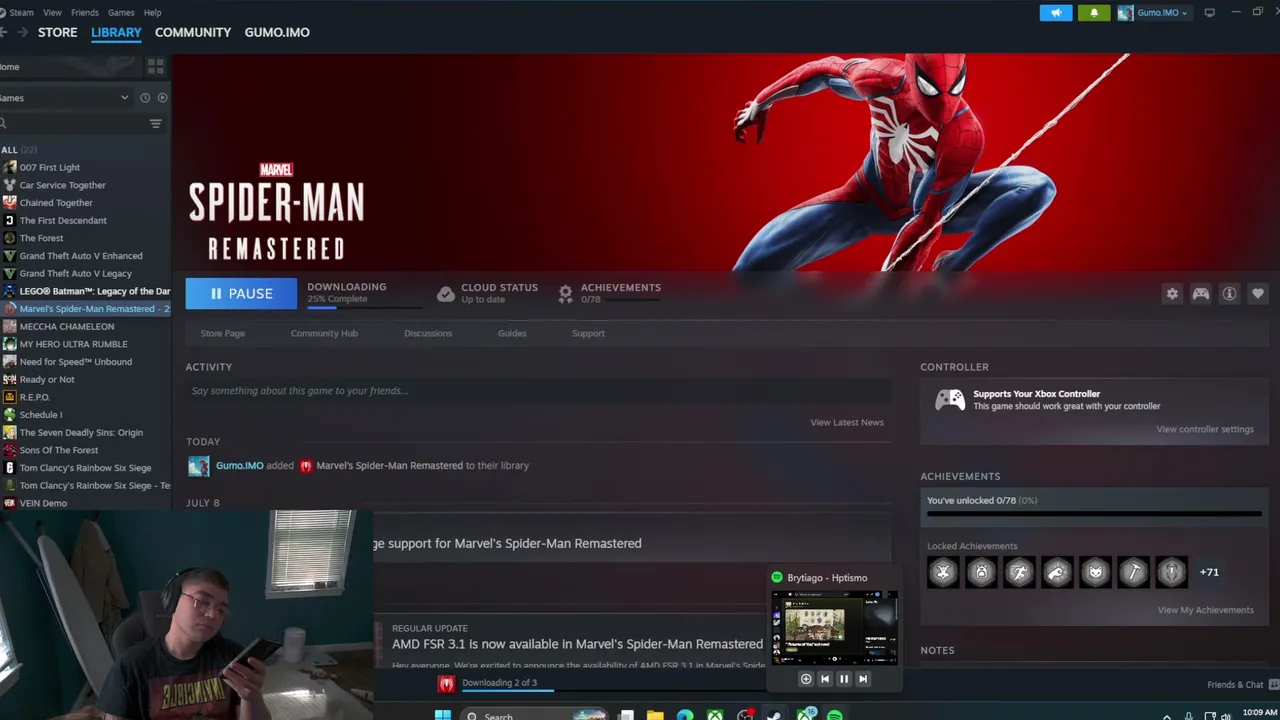The image size is (1280, 720).
Task: Open the Games menu
Action: coord(121,13)
